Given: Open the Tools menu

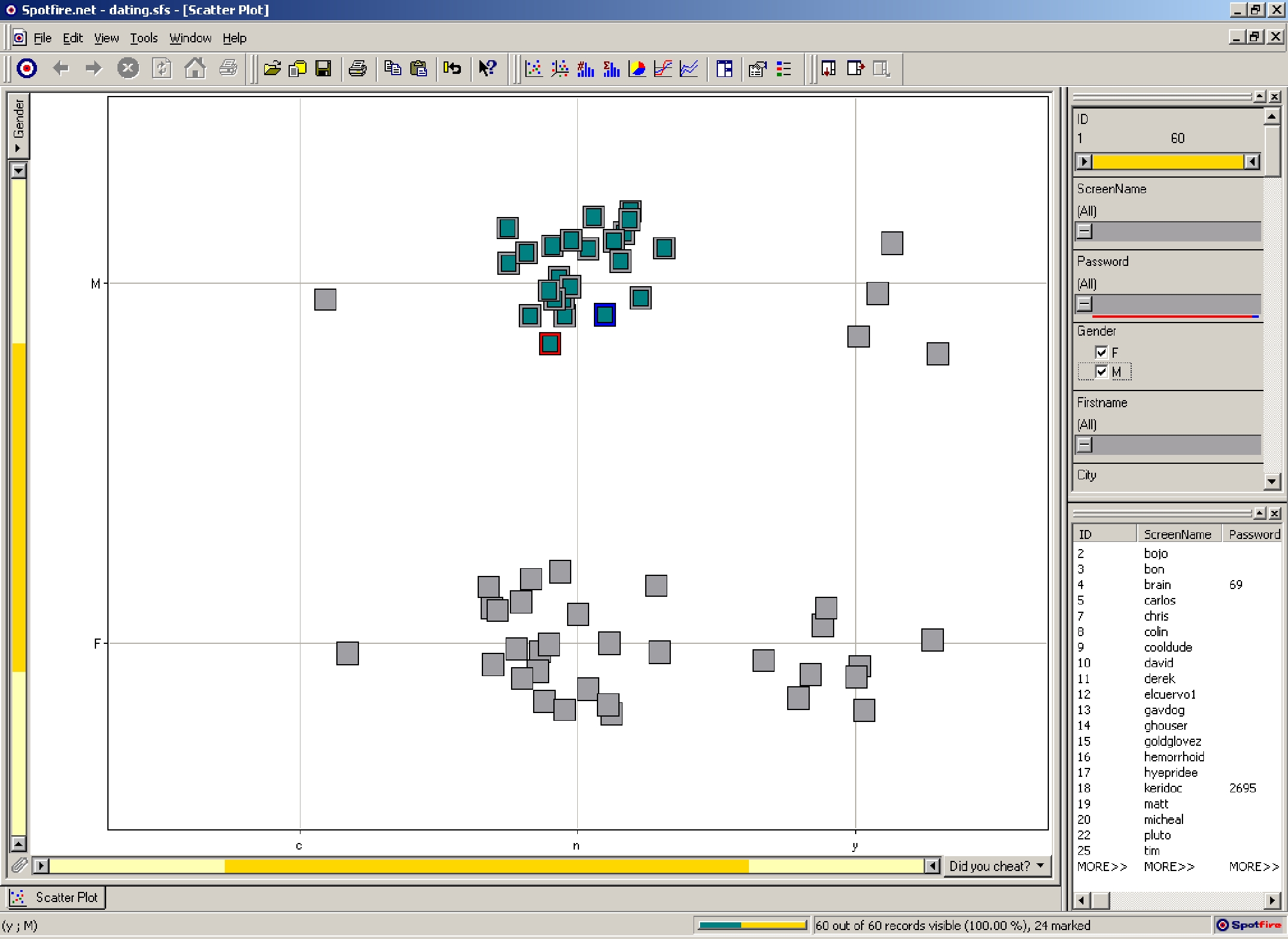Looking at the screenshot, I should [144, 38].
